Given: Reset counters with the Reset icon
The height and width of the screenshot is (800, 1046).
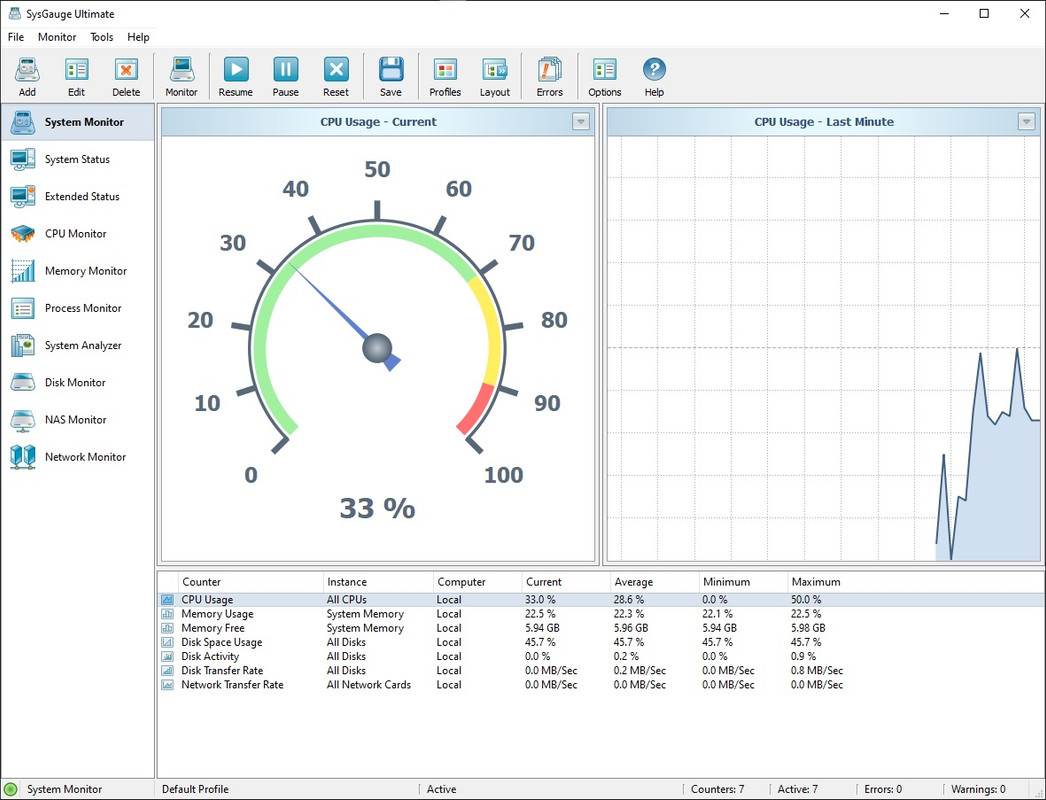Looking at the screenshot, I should coord(336,77).
